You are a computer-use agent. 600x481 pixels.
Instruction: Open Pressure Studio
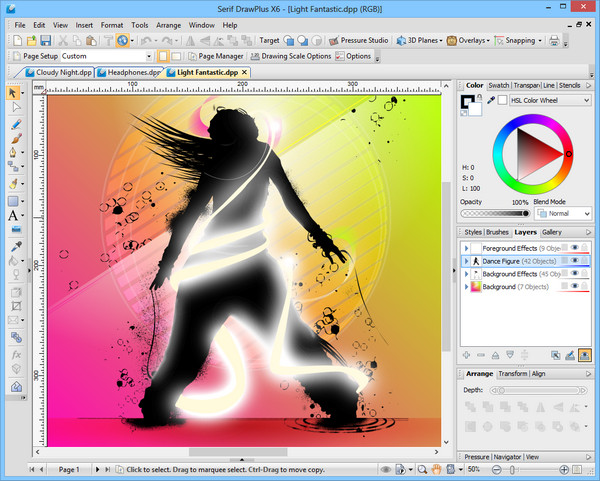[364, 41]
